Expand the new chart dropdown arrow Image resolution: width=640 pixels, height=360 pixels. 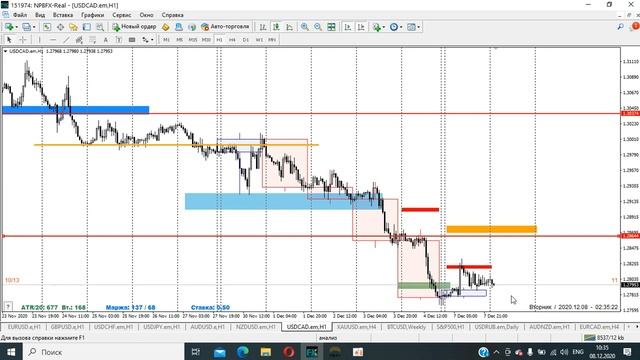(16, 27)
